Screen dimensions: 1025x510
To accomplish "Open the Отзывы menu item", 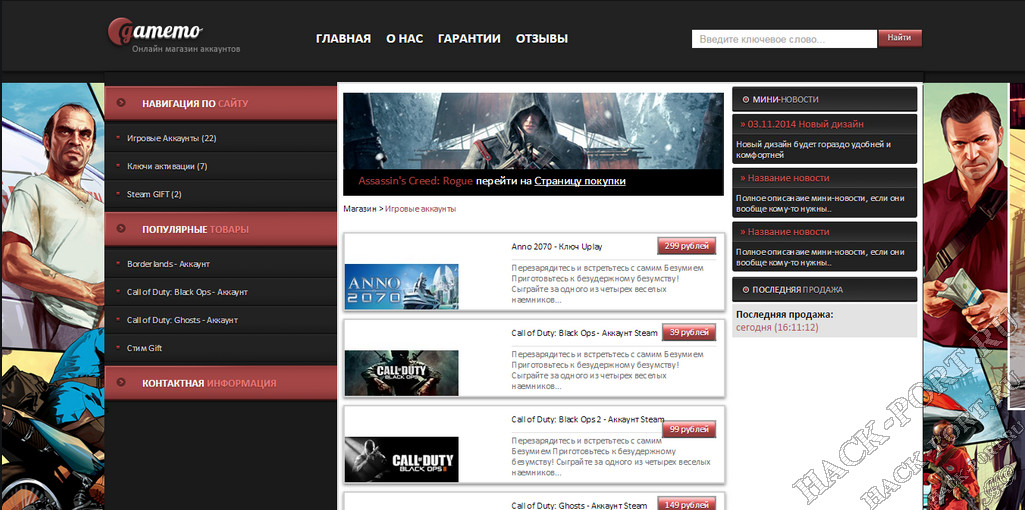I will click(541, 39).
